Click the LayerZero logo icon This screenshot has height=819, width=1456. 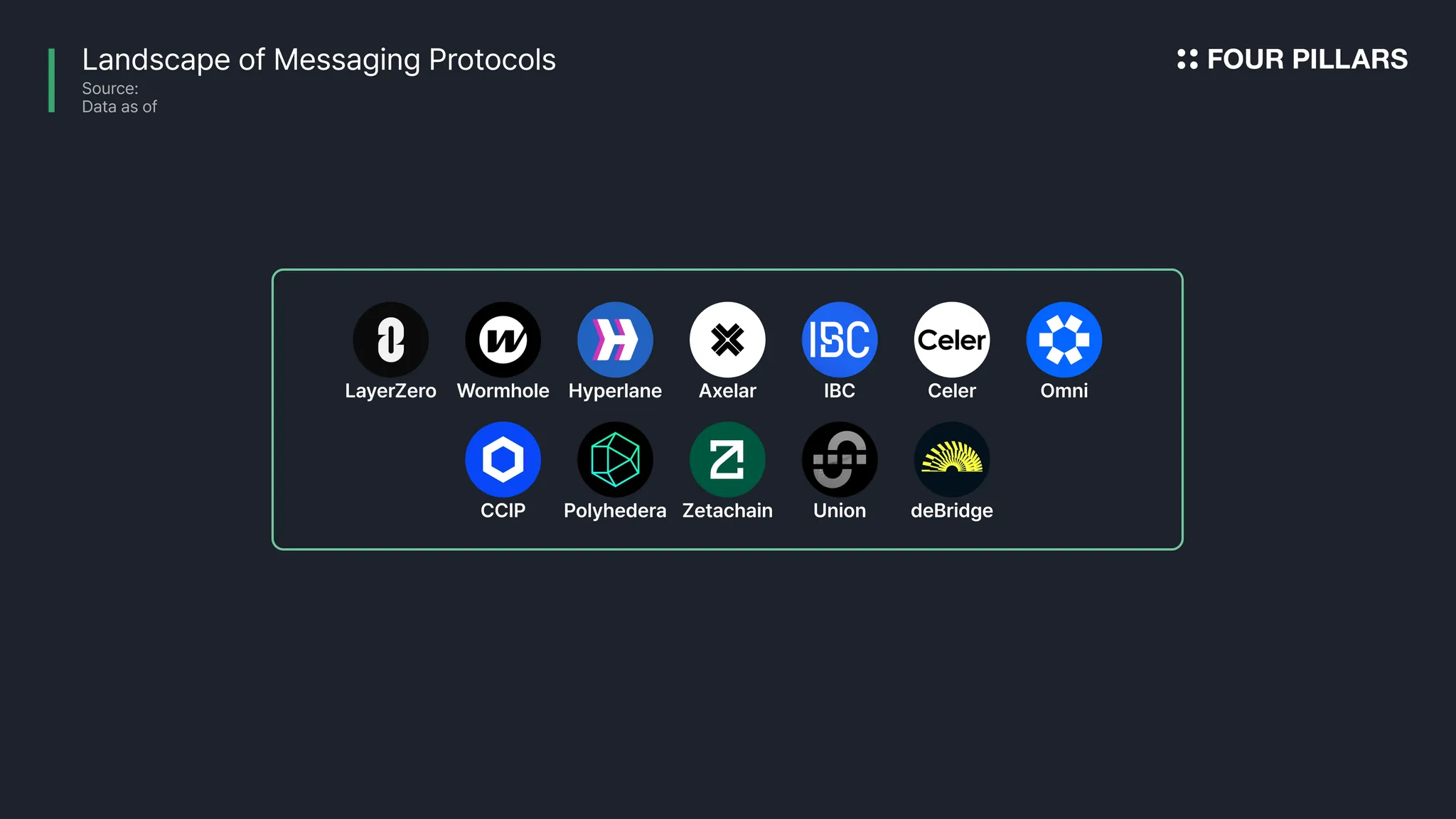tap(390, 340)
